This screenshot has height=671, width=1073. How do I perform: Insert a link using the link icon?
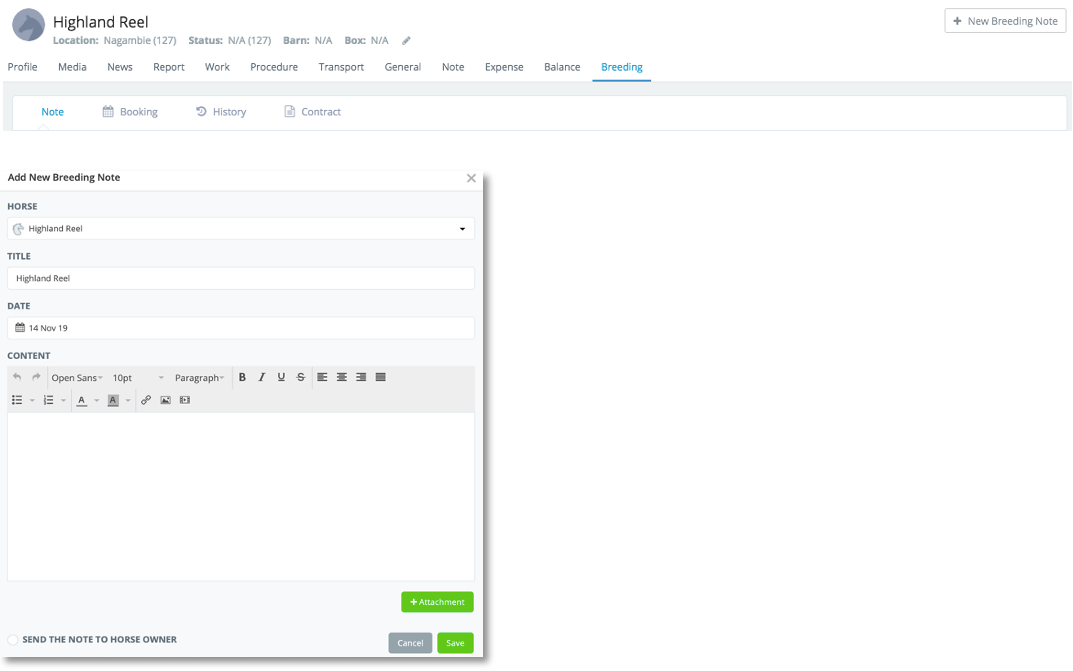[146, 400]
